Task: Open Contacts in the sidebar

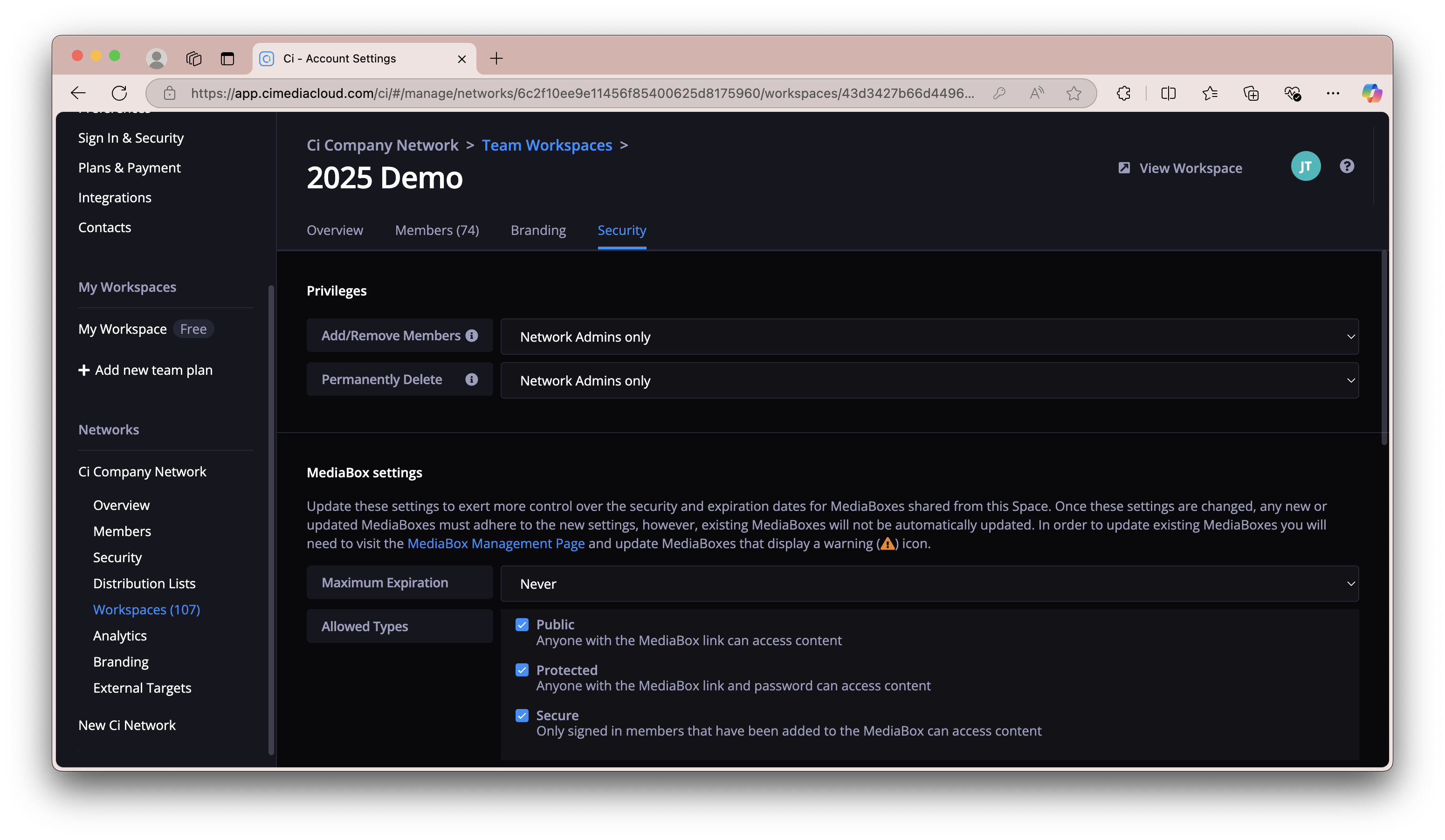Action: tap(105, 227)
